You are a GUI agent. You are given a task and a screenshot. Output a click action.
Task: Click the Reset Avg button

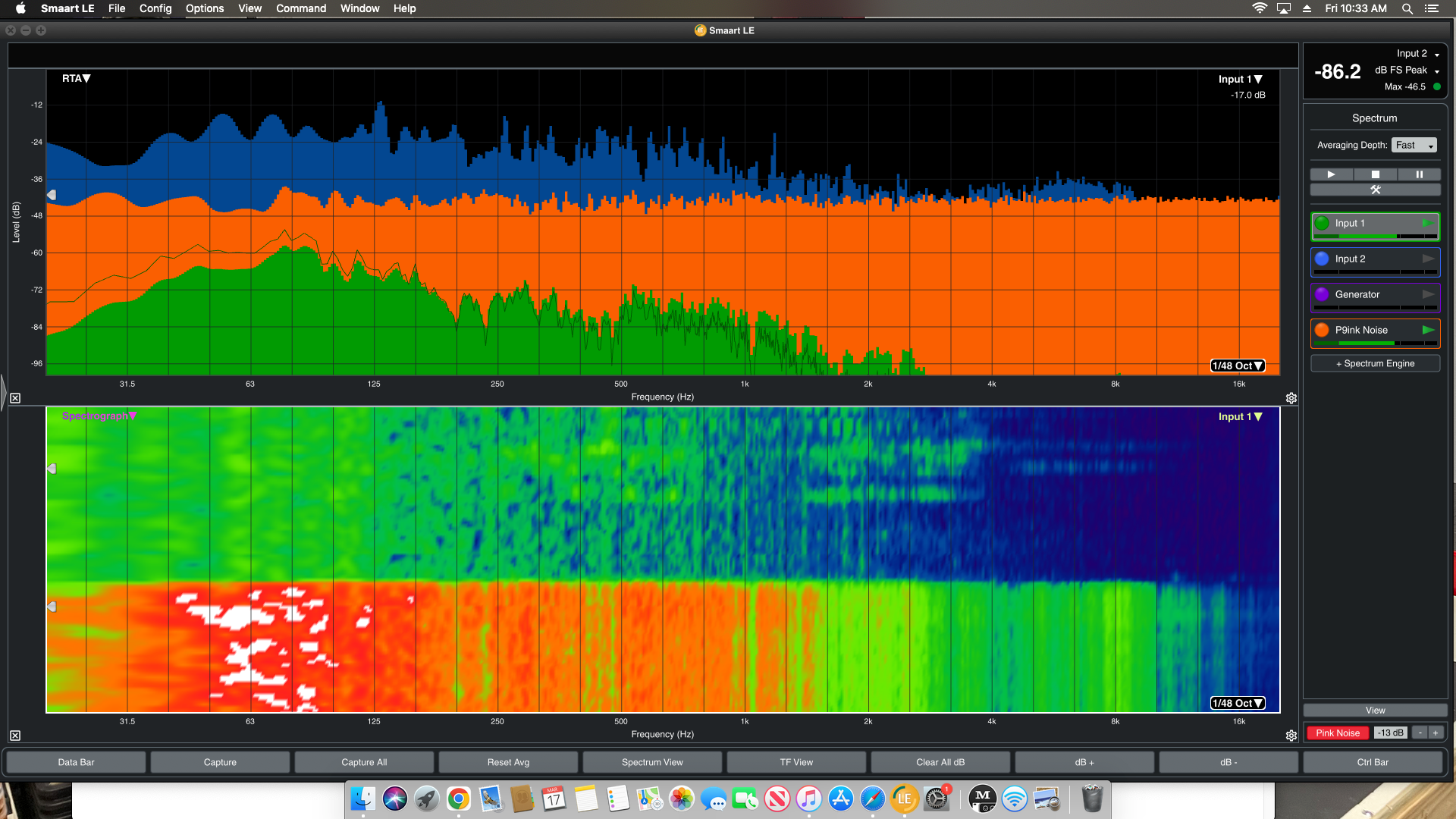[x=507, y=762]
